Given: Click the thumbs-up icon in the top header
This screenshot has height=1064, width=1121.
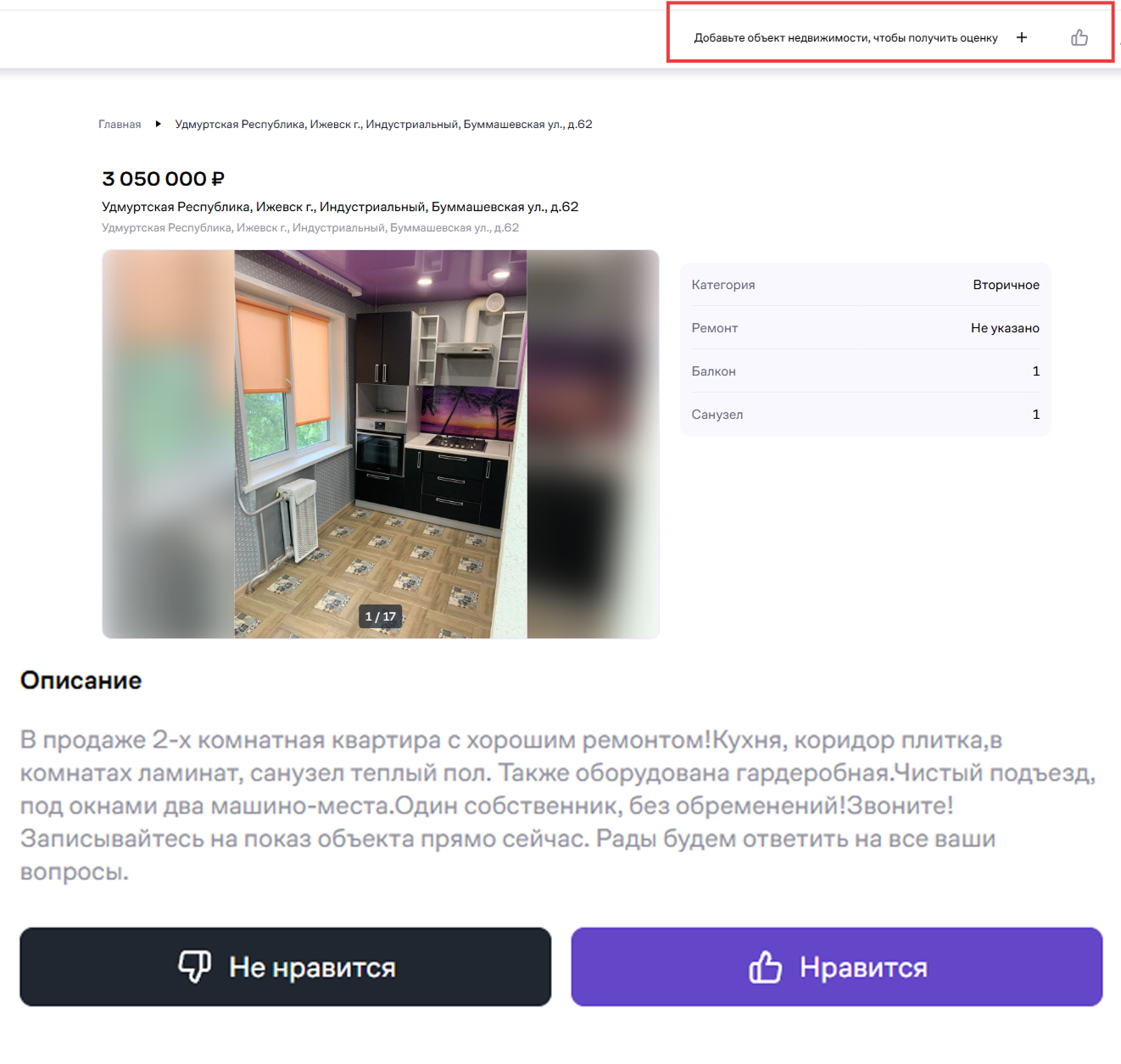Looking at the screenshot, I should [1079, 37].
